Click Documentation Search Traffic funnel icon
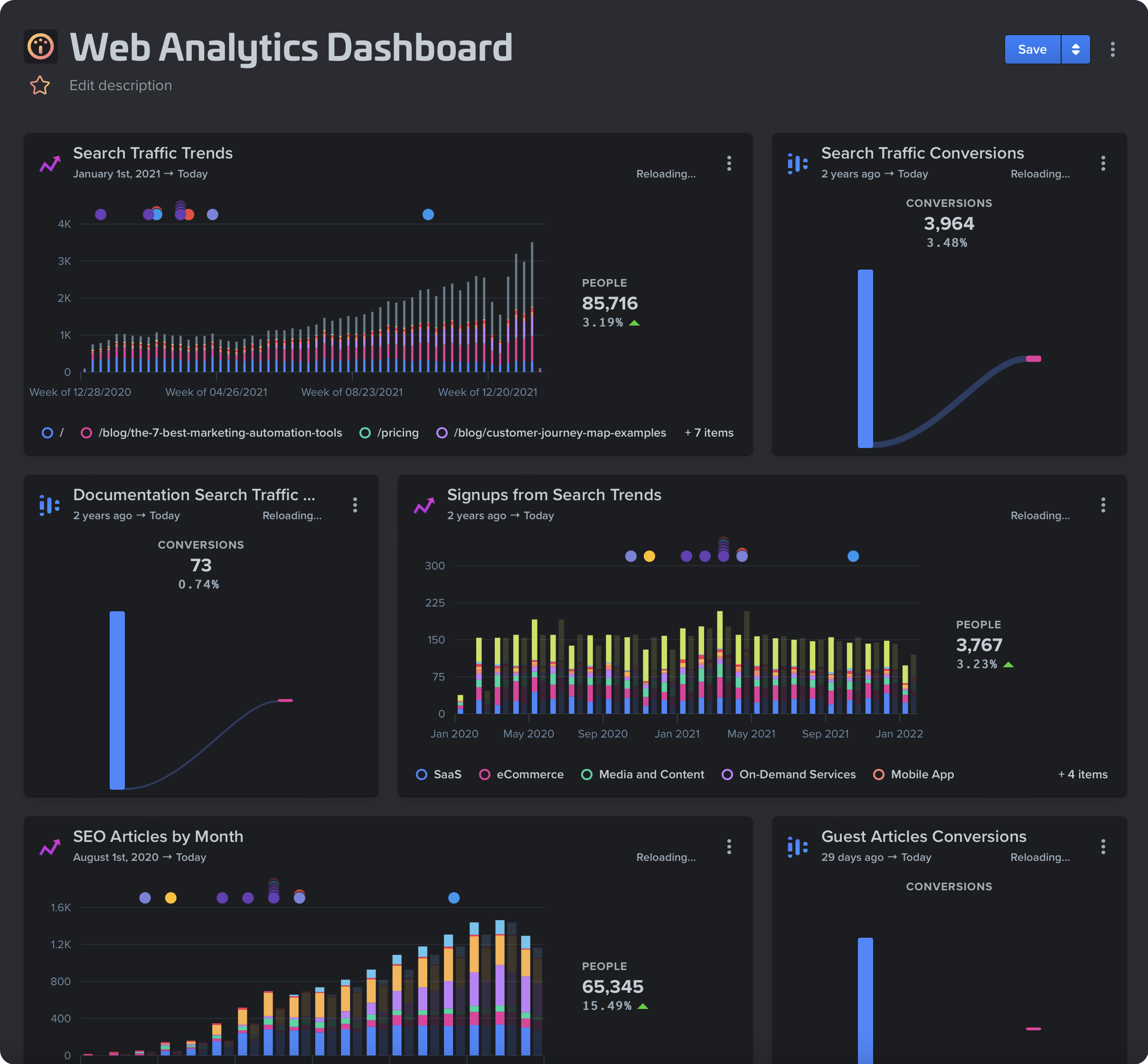1148x1064 pixels. 49,505
